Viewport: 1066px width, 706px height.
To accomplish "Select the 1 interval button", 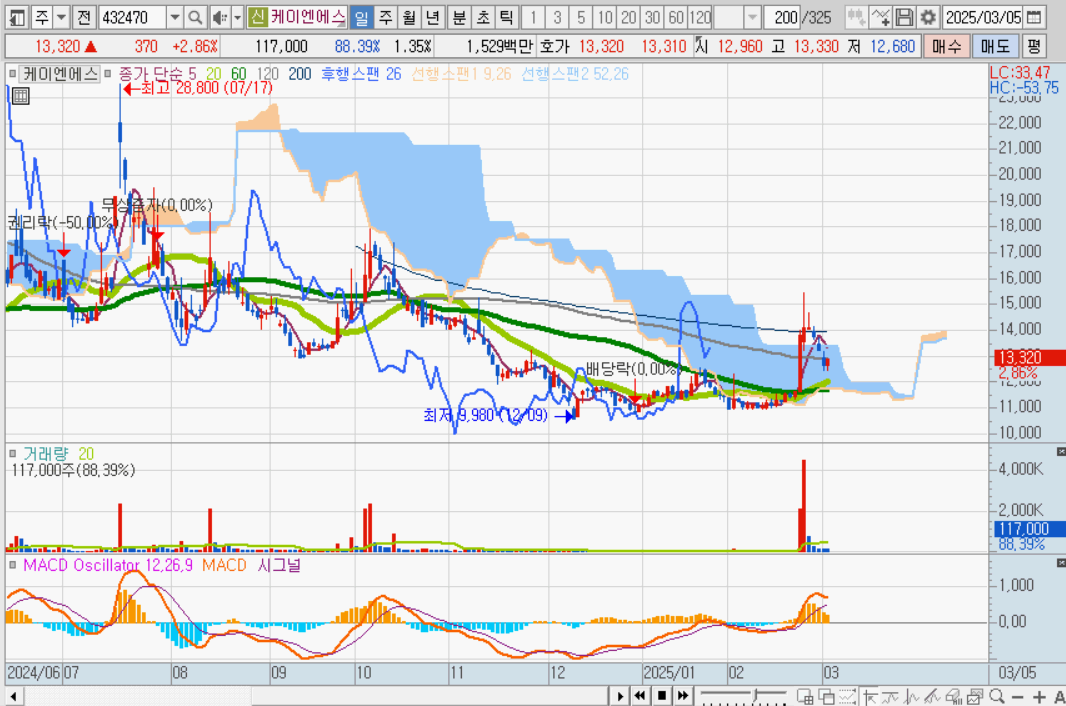I will coord(533,17).
